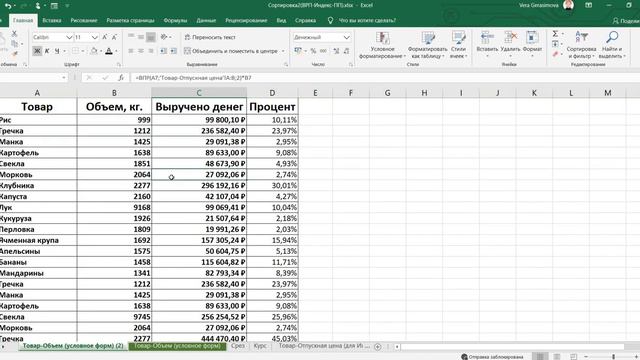Viewport: 640px width, 360px height.
Task: Open the Рецензирование ribbon tab
Action: pos(246,20)
